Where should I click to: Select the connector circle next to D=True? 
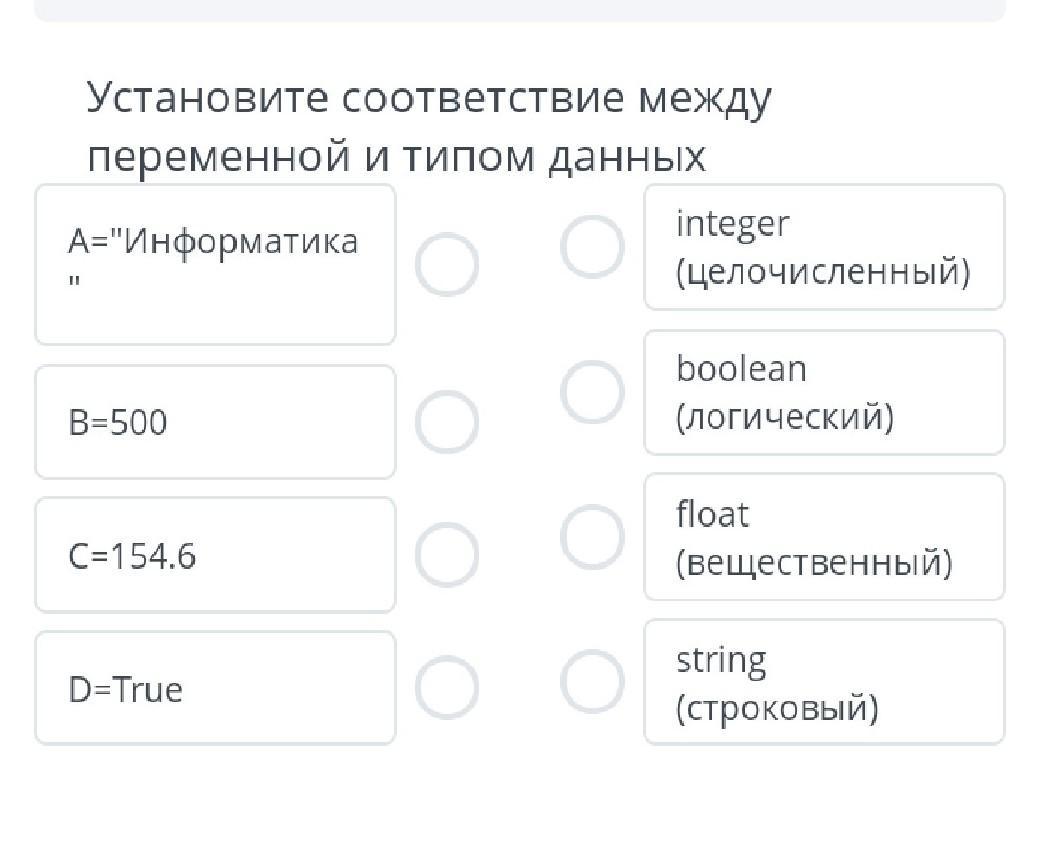coord(446,688)
